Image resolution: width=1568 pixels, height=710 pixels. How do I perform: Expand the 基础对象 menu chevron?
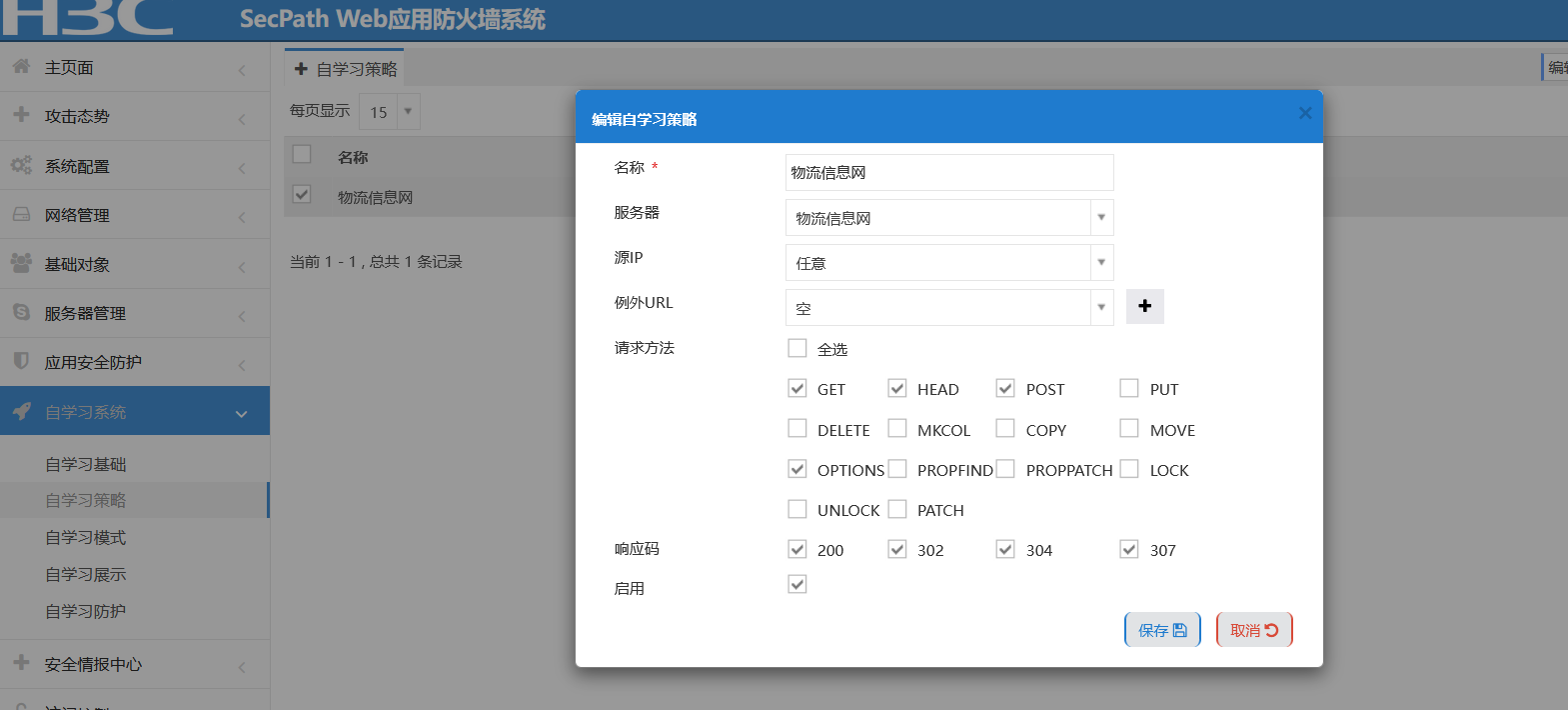pos(242,267)
